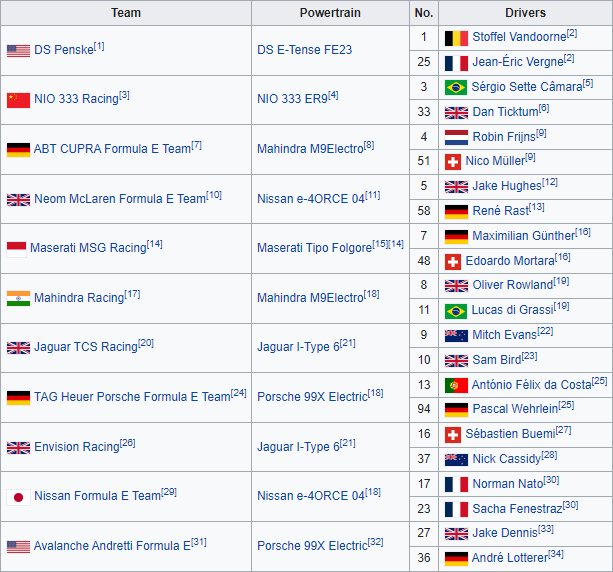Open ABT CUPRA Formula E Team link

tap(112, 149)
